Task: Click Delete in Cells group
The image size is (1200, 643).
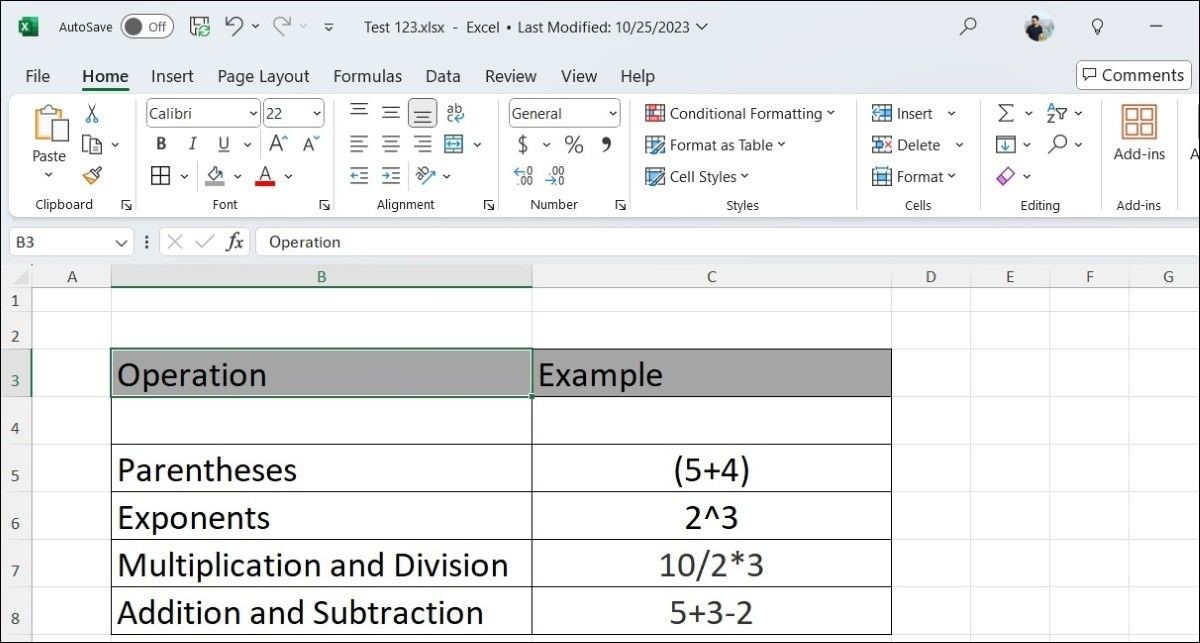Action: (906, 145)
